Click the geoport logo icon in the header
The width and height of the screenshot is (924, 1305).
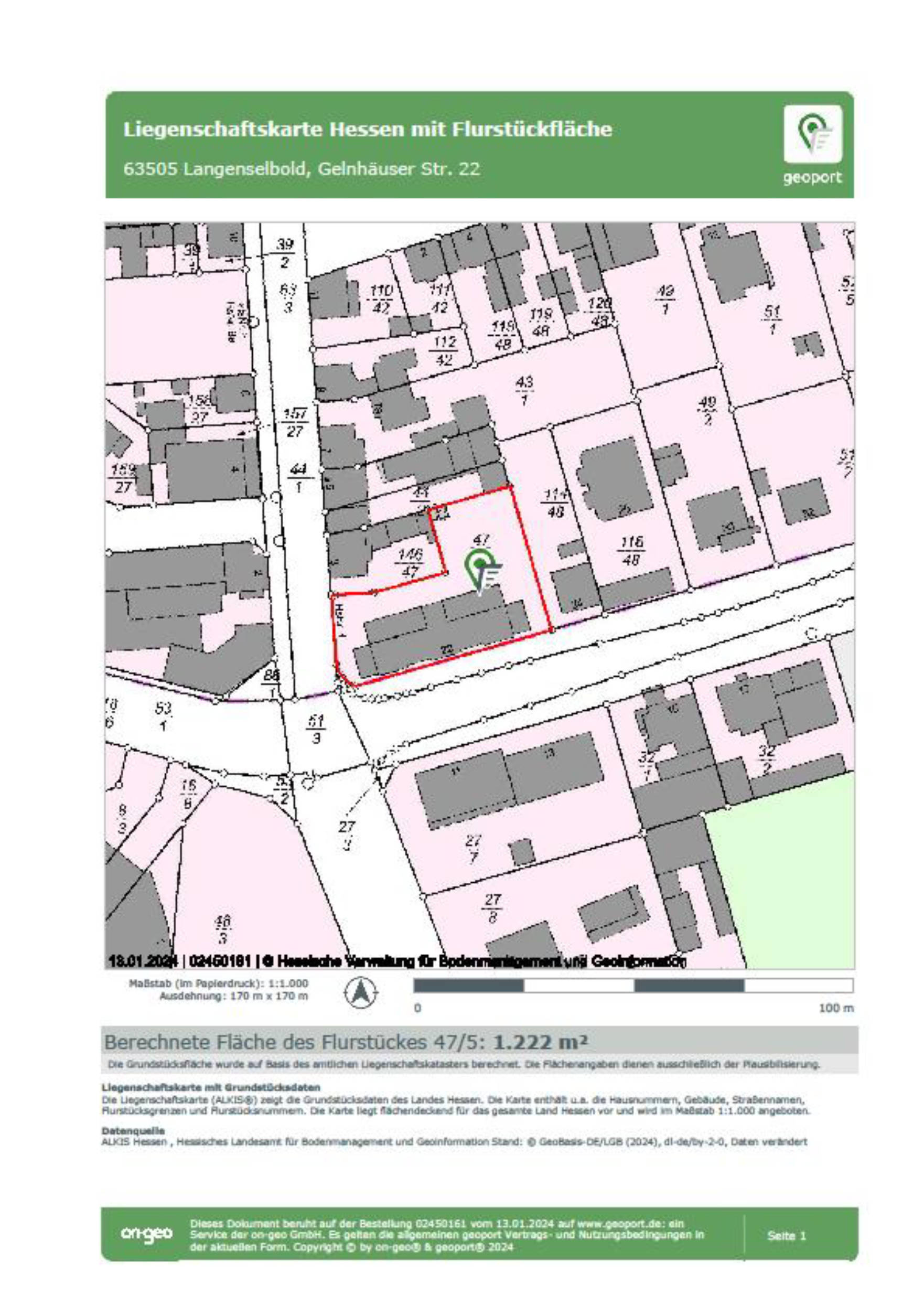(812, 134)
